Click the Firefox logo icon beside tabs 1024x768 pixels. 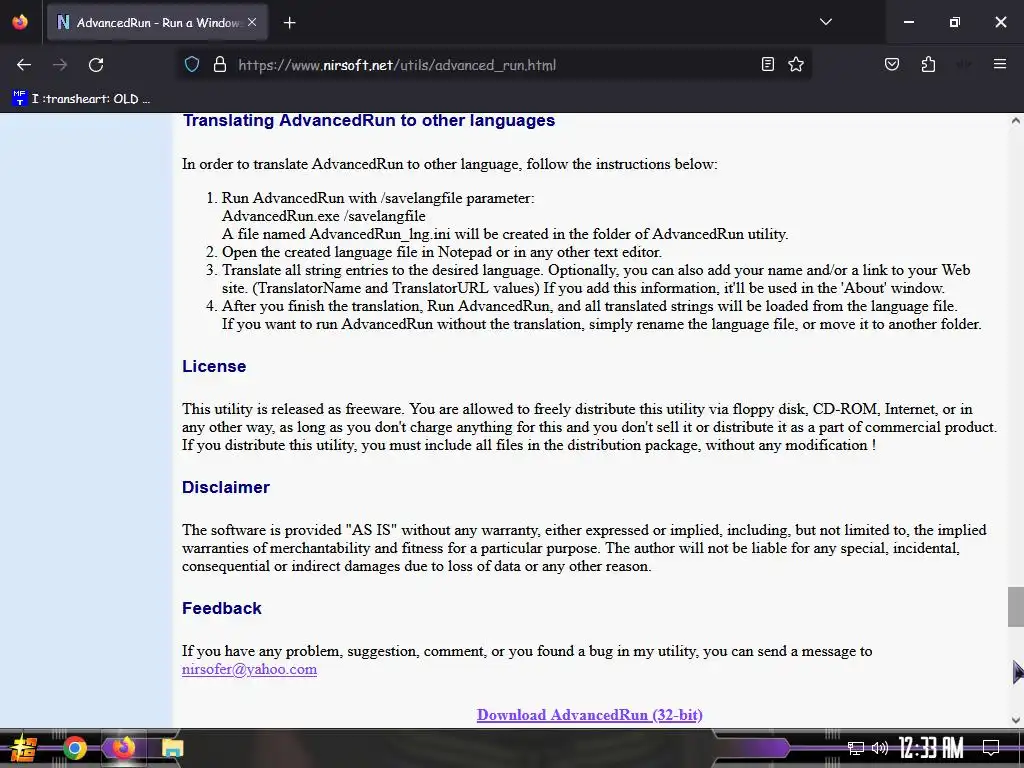pos(20,22)
